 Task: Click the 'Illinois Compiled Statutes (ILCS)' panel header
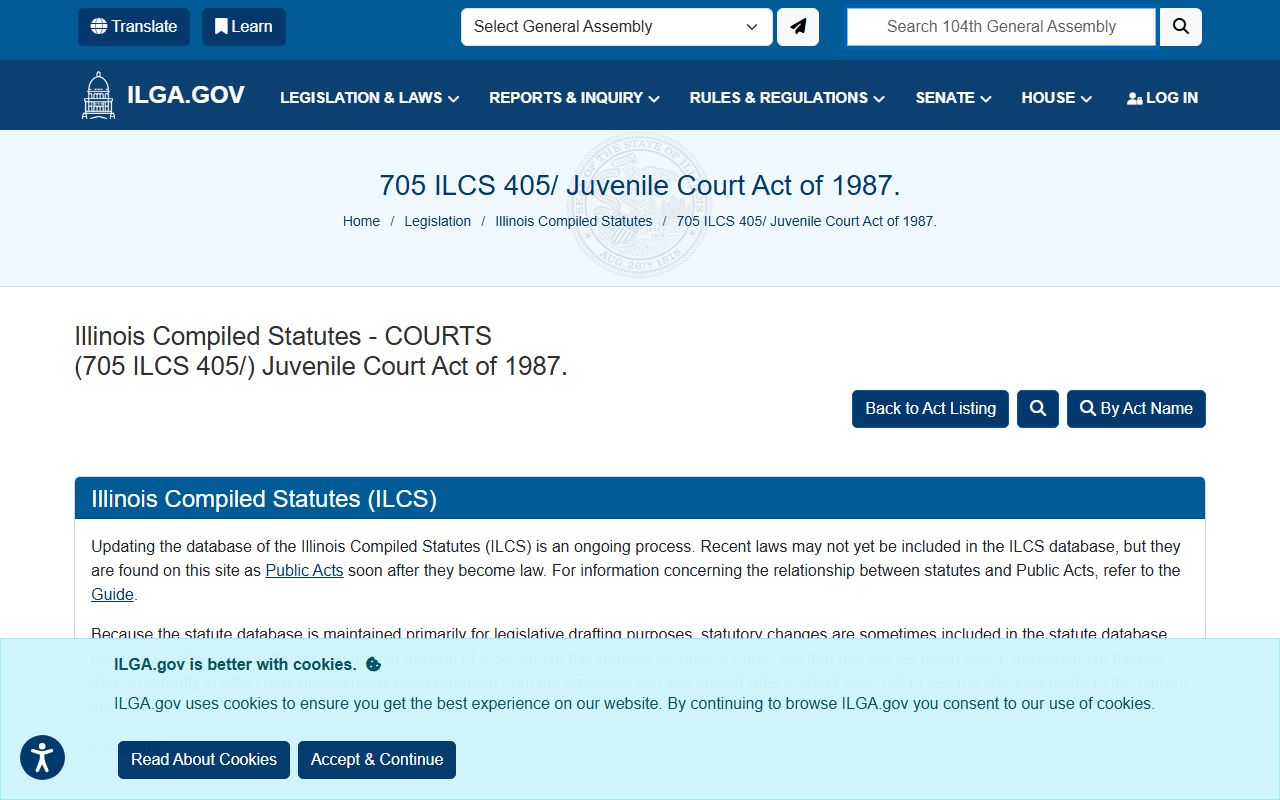coord(640,498)
